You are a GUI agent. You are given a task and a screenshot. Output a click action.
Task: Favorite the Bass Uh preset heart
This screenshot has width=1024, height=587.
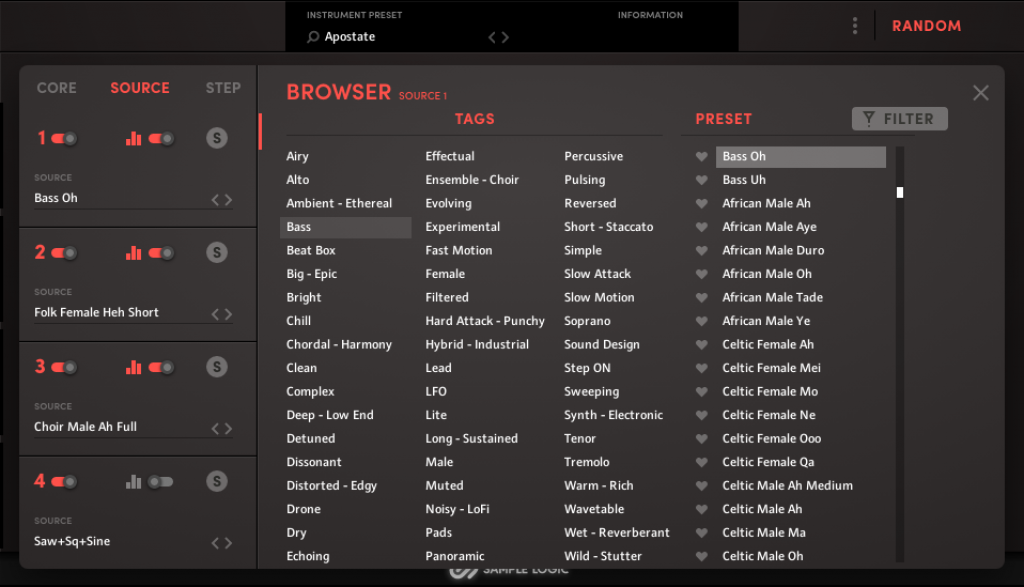pyautogui.click(x=701, y=180)
